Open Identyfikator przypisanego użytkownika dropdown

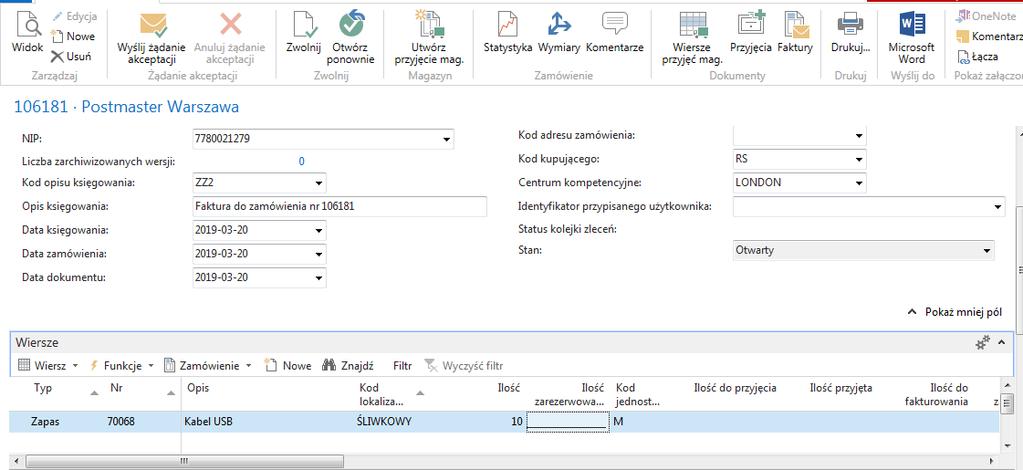coord(998,206)
